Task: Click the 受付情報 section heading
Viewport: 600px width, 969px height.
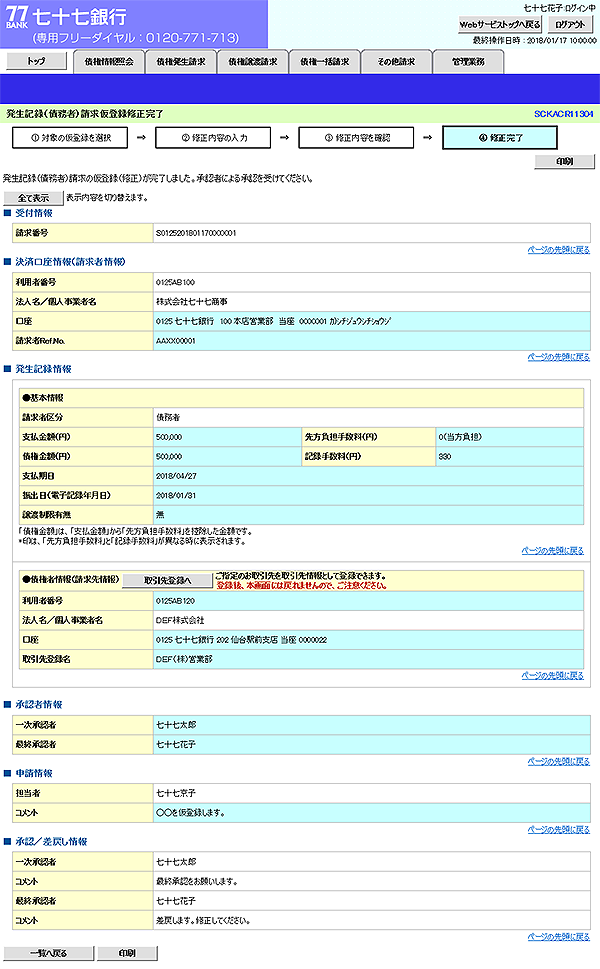Action: 34,213
